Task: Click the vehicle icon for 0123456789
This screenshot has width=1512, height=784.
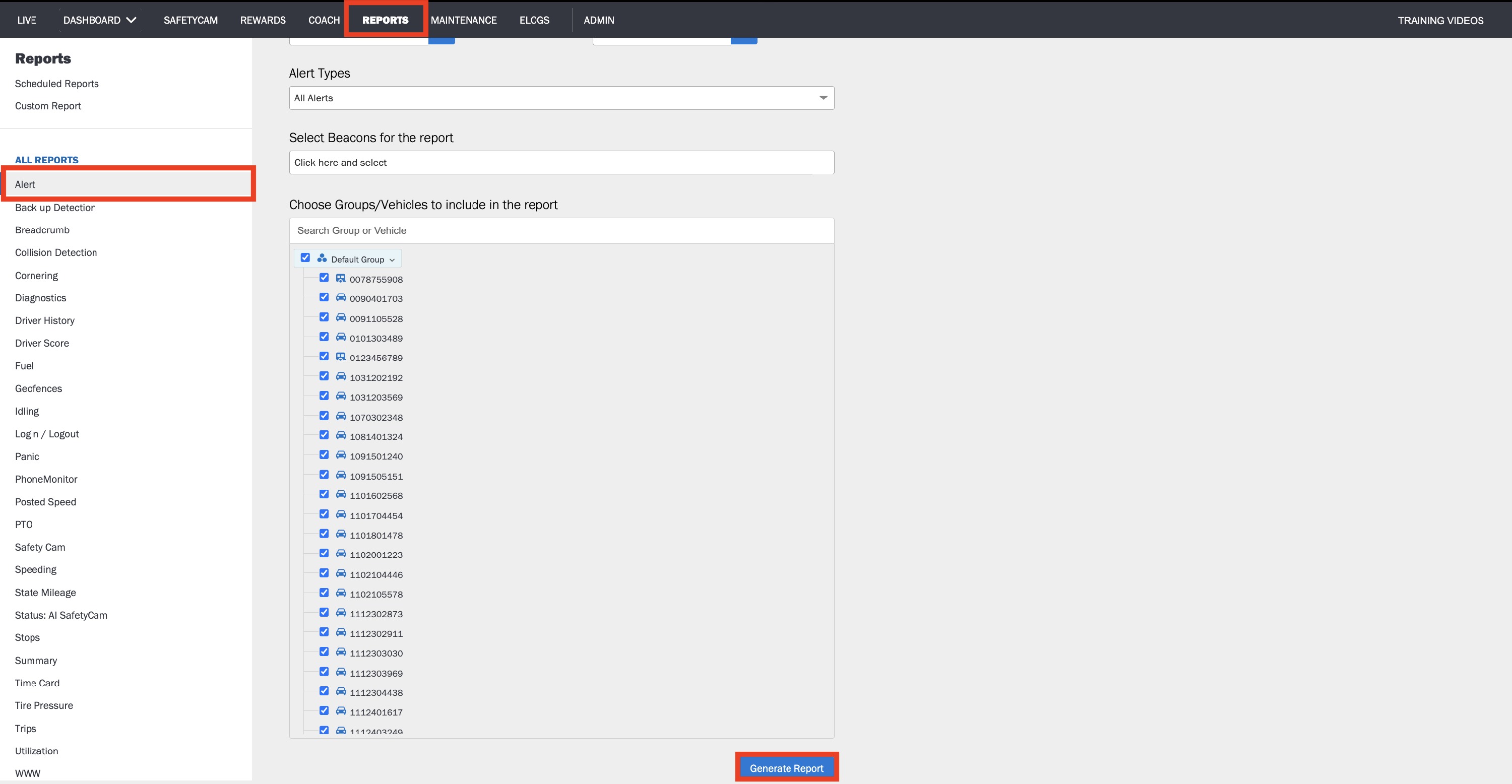Action: (340, 357)
